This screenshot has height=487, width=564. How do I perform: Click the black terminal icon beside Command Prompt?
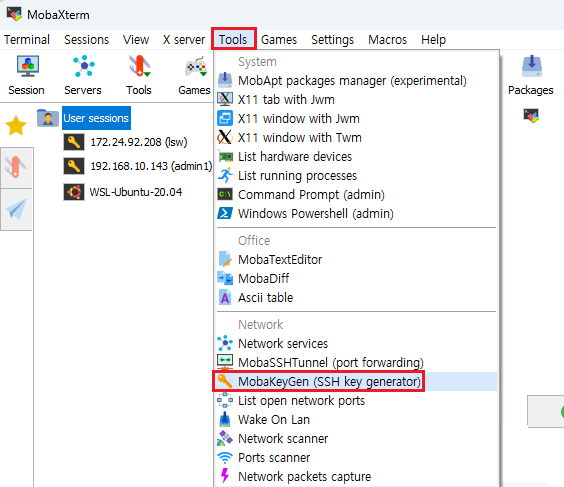[225, 195]
